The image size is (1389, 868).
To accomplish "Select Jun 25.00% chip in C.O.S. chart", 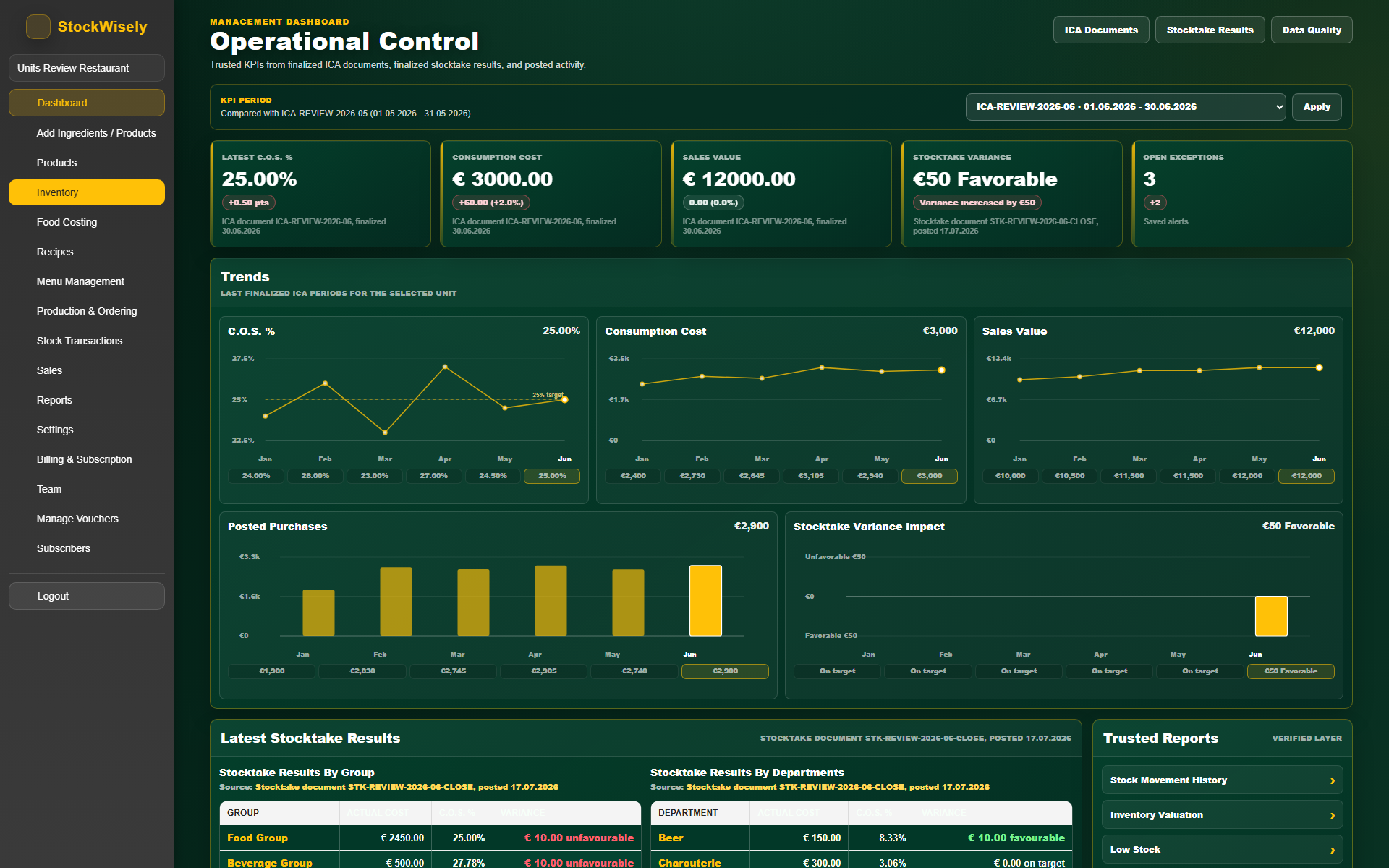I will click(552, 476).
